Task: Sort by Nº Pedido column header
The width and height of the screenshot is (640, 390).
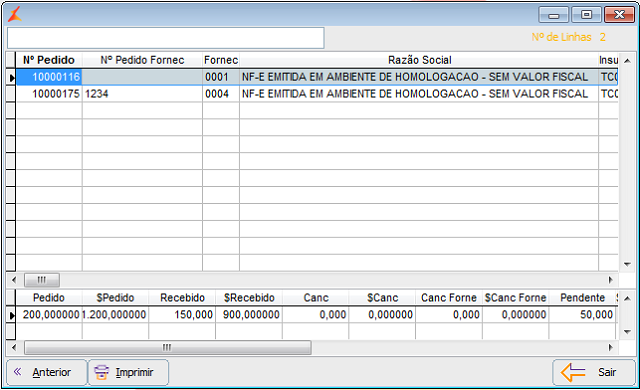Action: pyautogui.click(x=49, y=60)
